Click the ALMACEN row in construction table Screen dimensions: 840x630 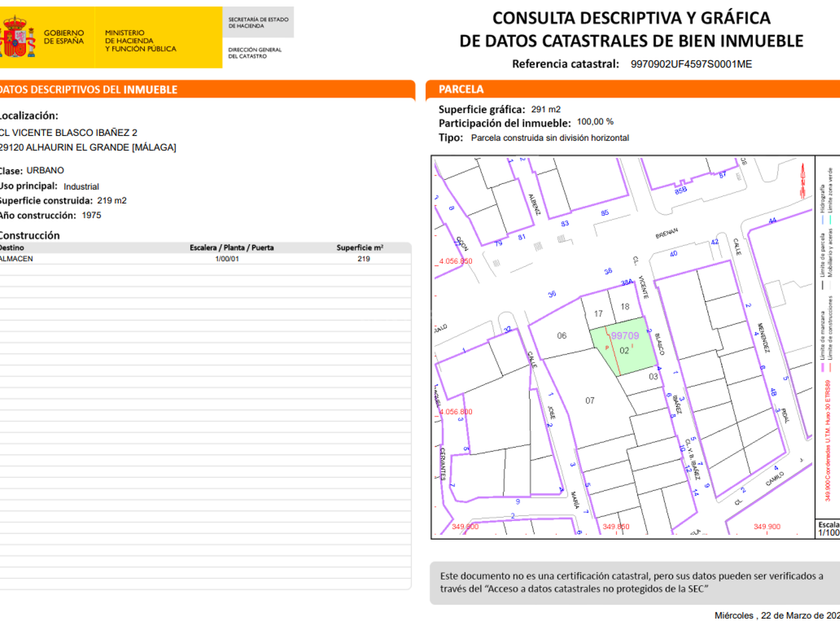coord(206,259)
